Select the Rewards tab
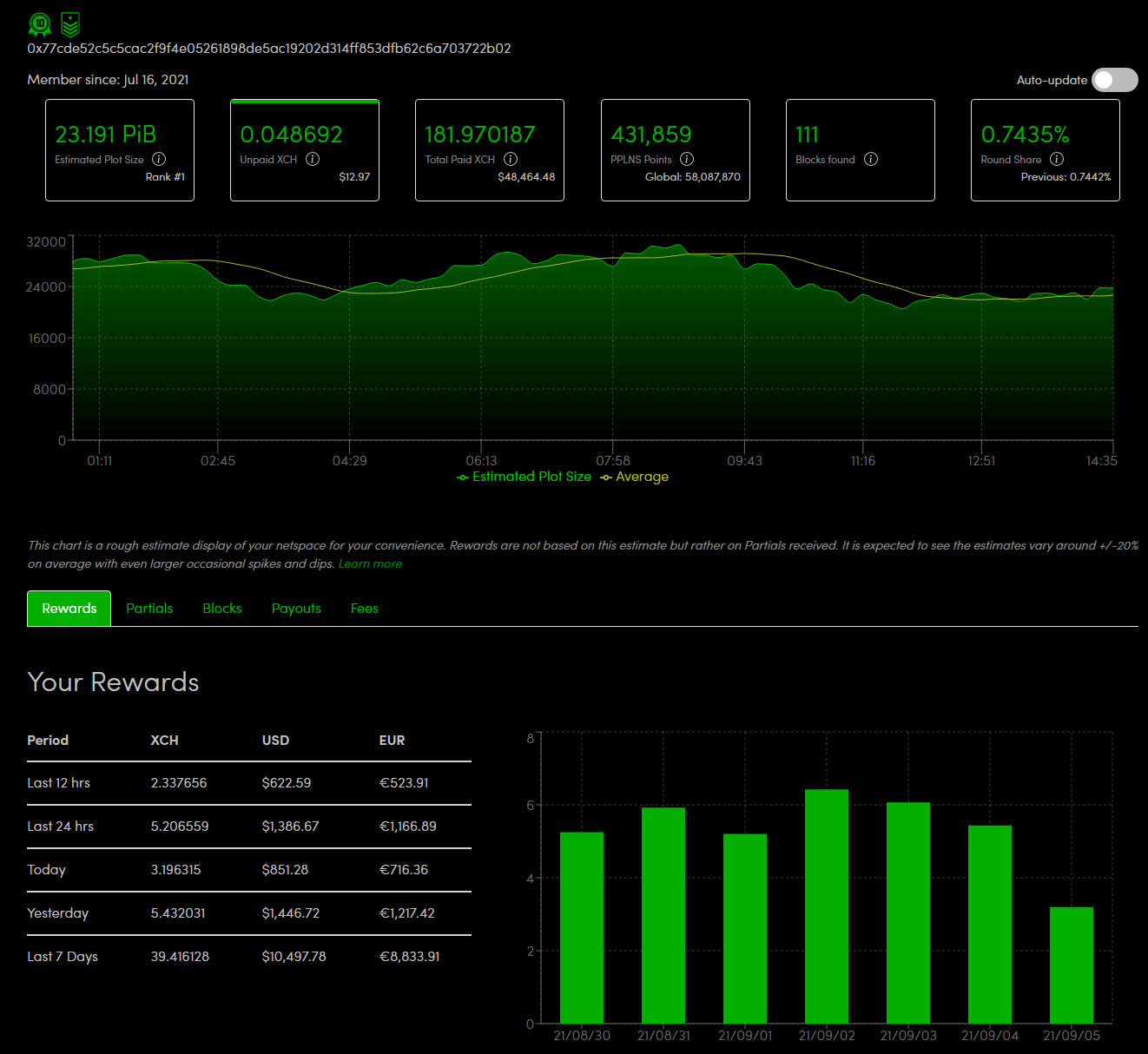Image resolution: width=1148 pixels, height=1054 pixels. coord(69,609)
